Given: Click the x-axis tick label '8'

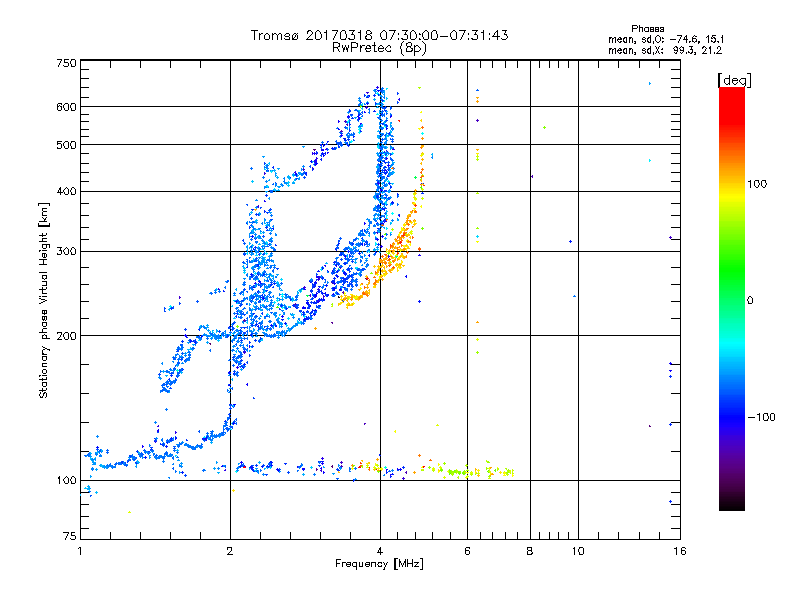Looking at the screenshot, I should [x=530, y=551].
